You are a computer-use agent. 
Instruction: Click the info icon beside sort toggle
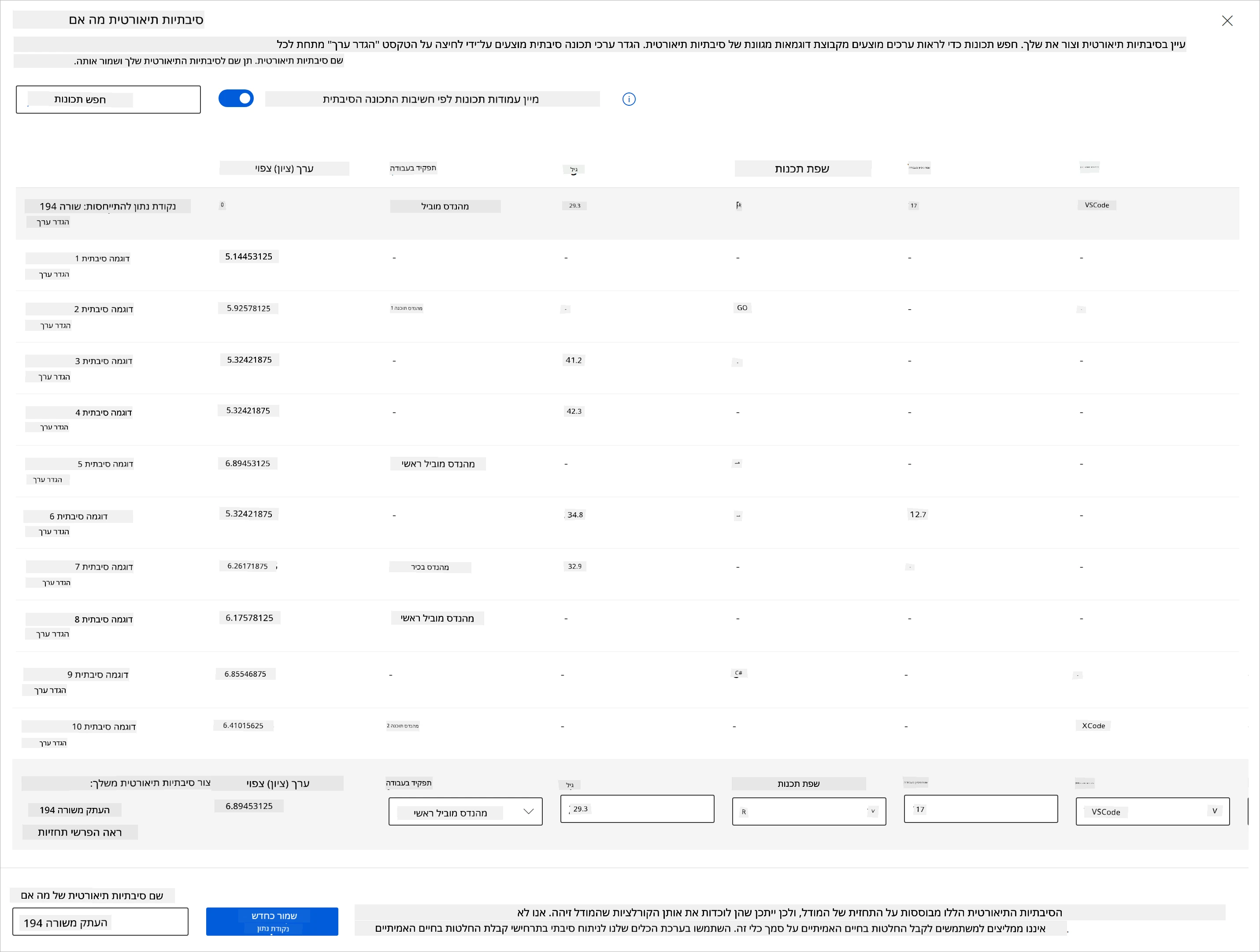[x=629, y=99]
